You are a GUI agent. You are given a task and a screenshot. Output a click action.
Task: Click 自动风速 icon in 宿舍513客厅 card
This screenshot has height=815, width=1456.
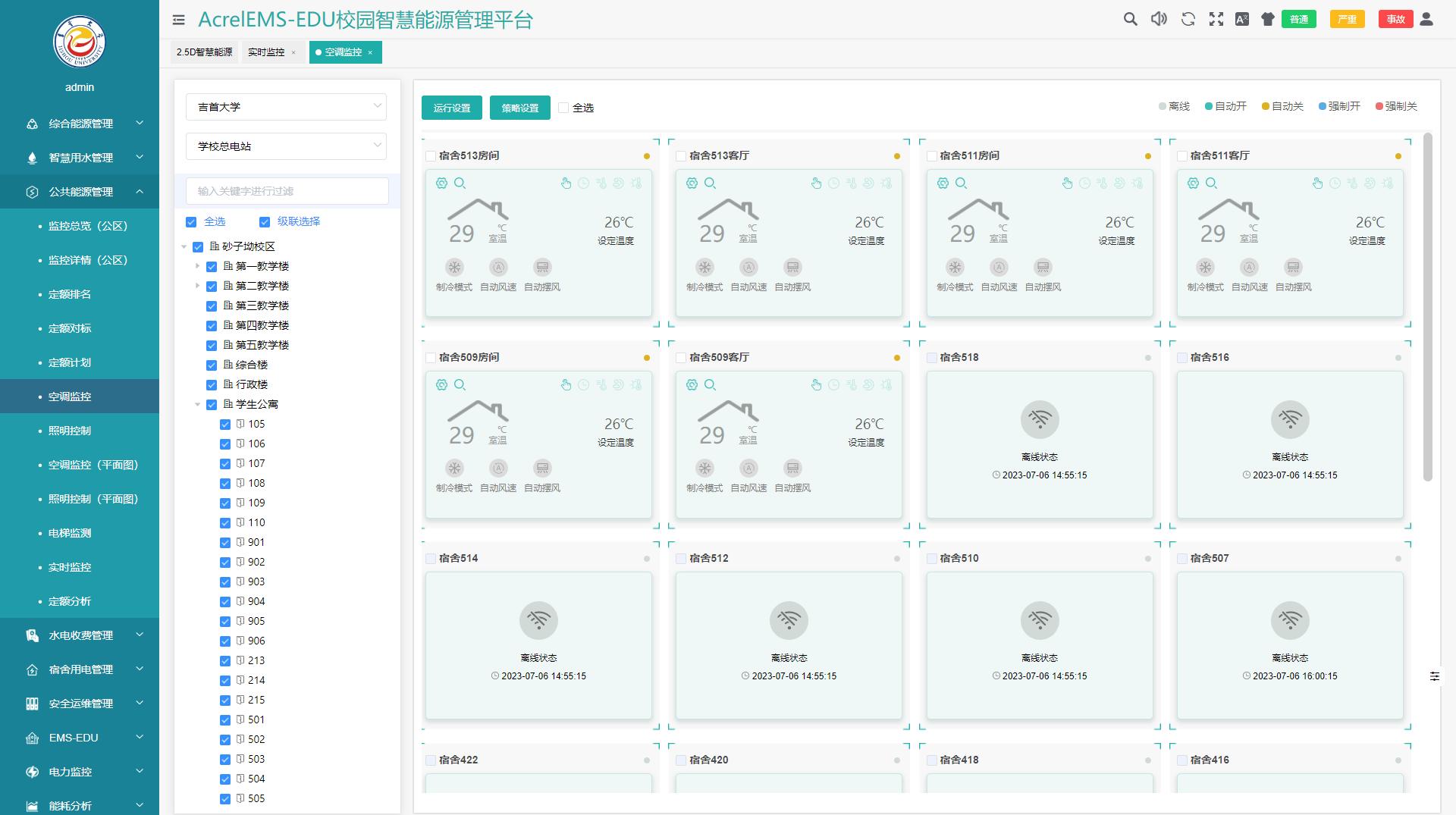pos(748,267)
